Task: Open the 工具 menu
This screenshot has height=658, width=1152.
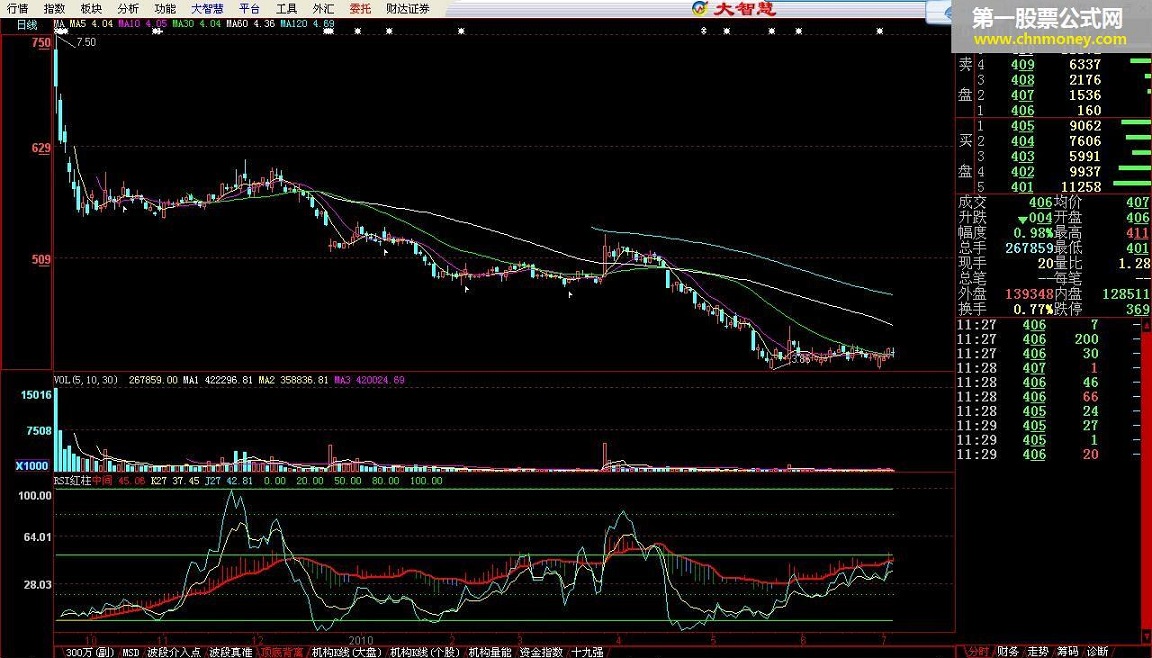Action: pos(287,9)
